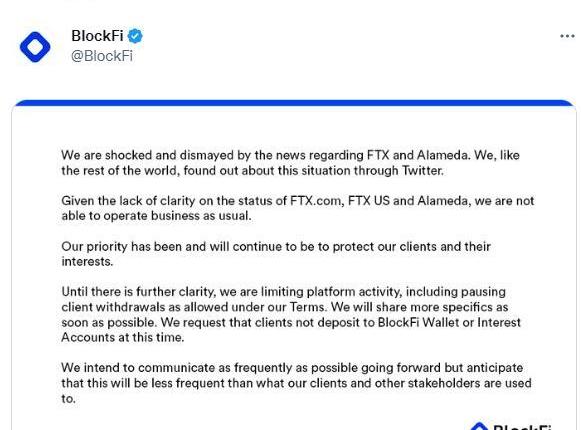This screenshot has width=581, height=430.
Task: Click the 'Our priority has been' paragraph
Action: 276,254
